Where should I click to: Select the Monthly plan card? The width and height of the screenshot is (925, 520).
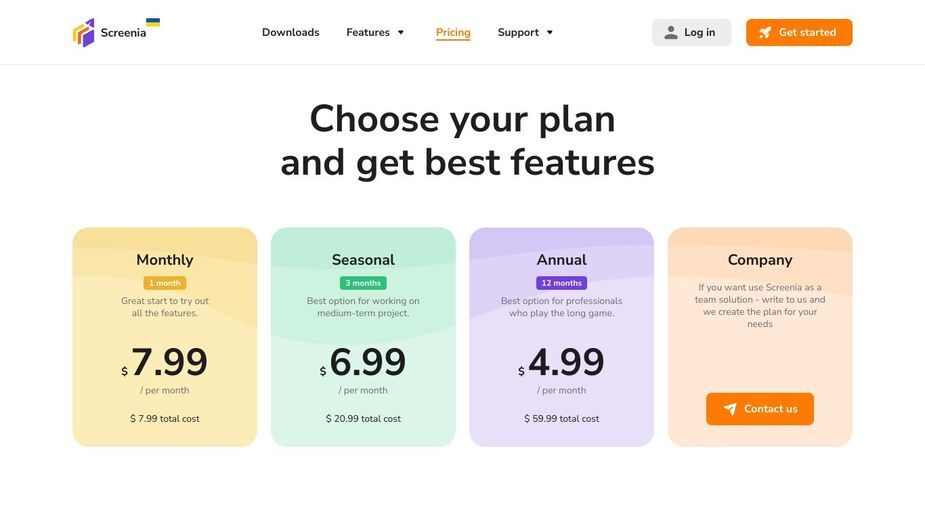click(165, 337)
